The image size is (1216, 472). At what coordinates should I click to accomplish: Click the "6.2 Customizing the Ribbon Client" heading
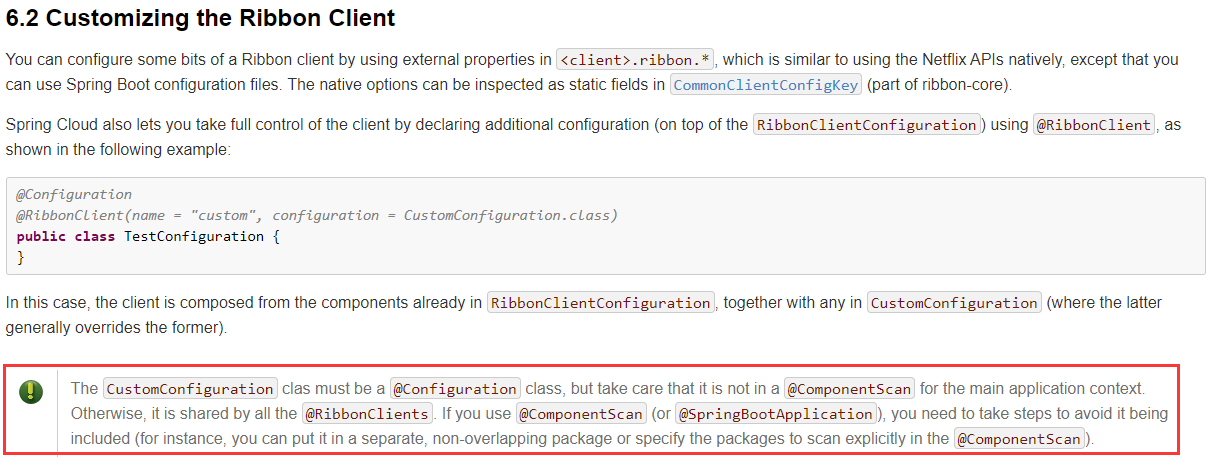(x=201, y=18)
